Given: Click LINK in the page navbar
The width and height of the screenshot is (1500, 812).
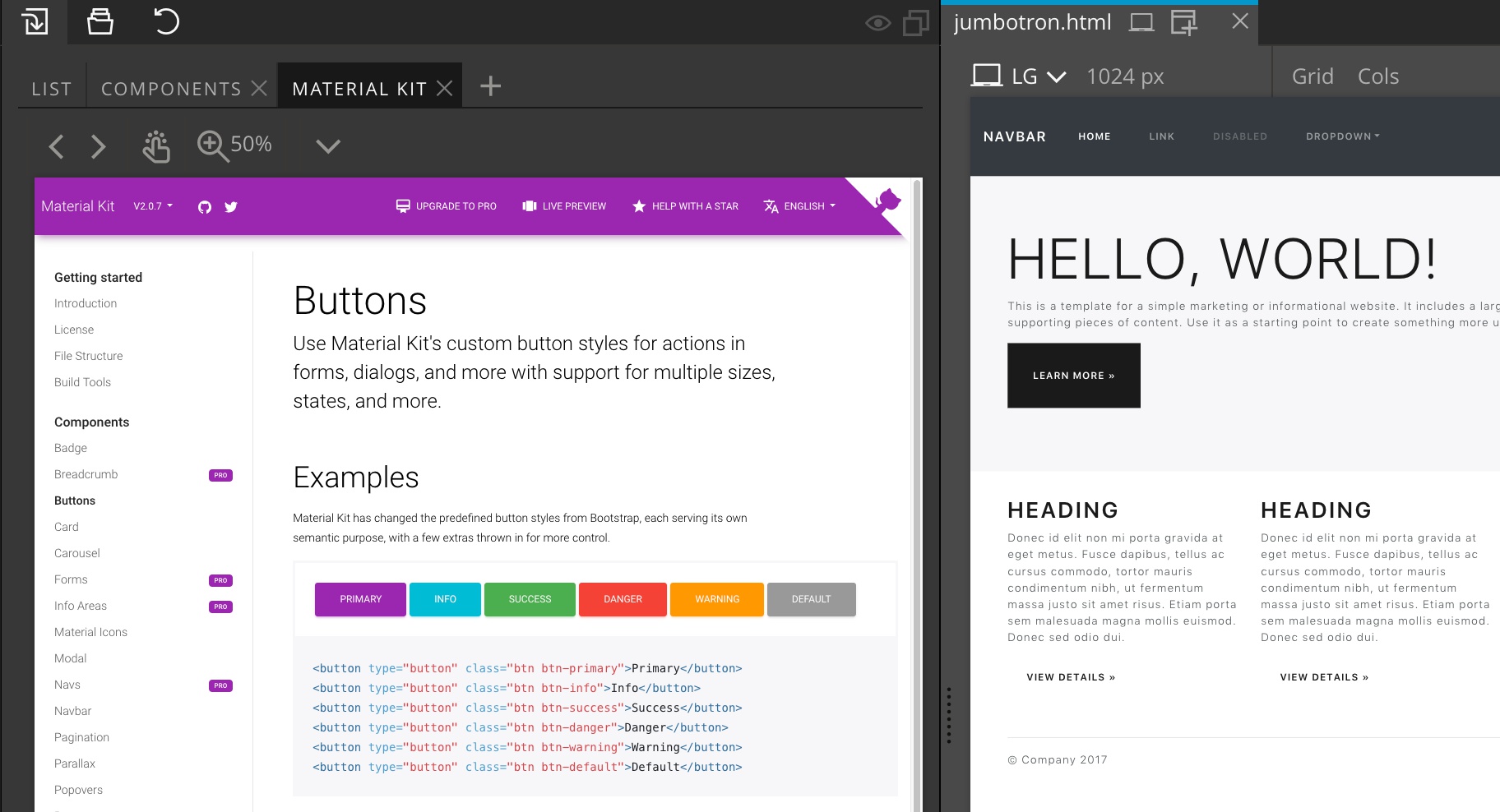Looking at the screenshot, I should coord(1161,136).
